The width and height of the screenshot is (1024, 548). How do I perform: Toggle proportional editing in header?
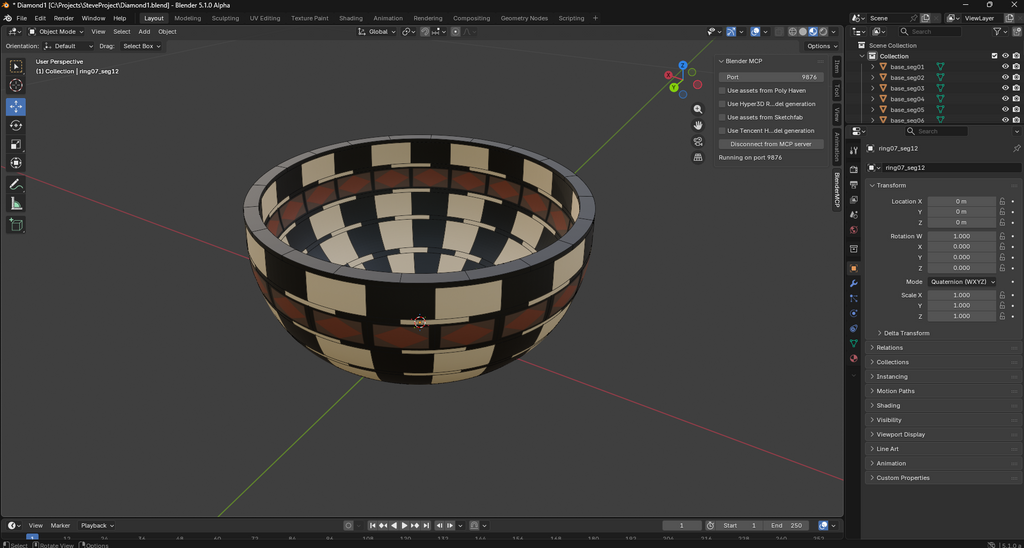tap(455, 31)
